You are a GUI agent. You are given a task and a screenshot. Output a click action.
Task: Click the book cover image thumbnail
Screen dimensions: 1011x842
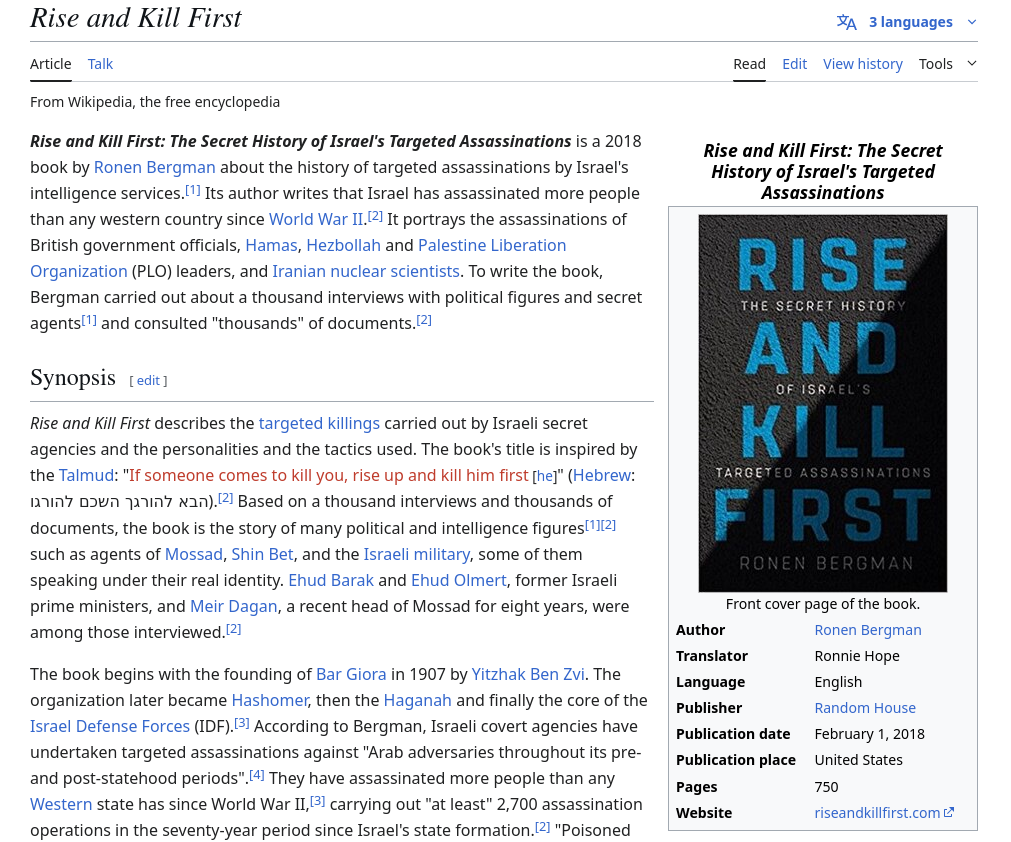822,403
